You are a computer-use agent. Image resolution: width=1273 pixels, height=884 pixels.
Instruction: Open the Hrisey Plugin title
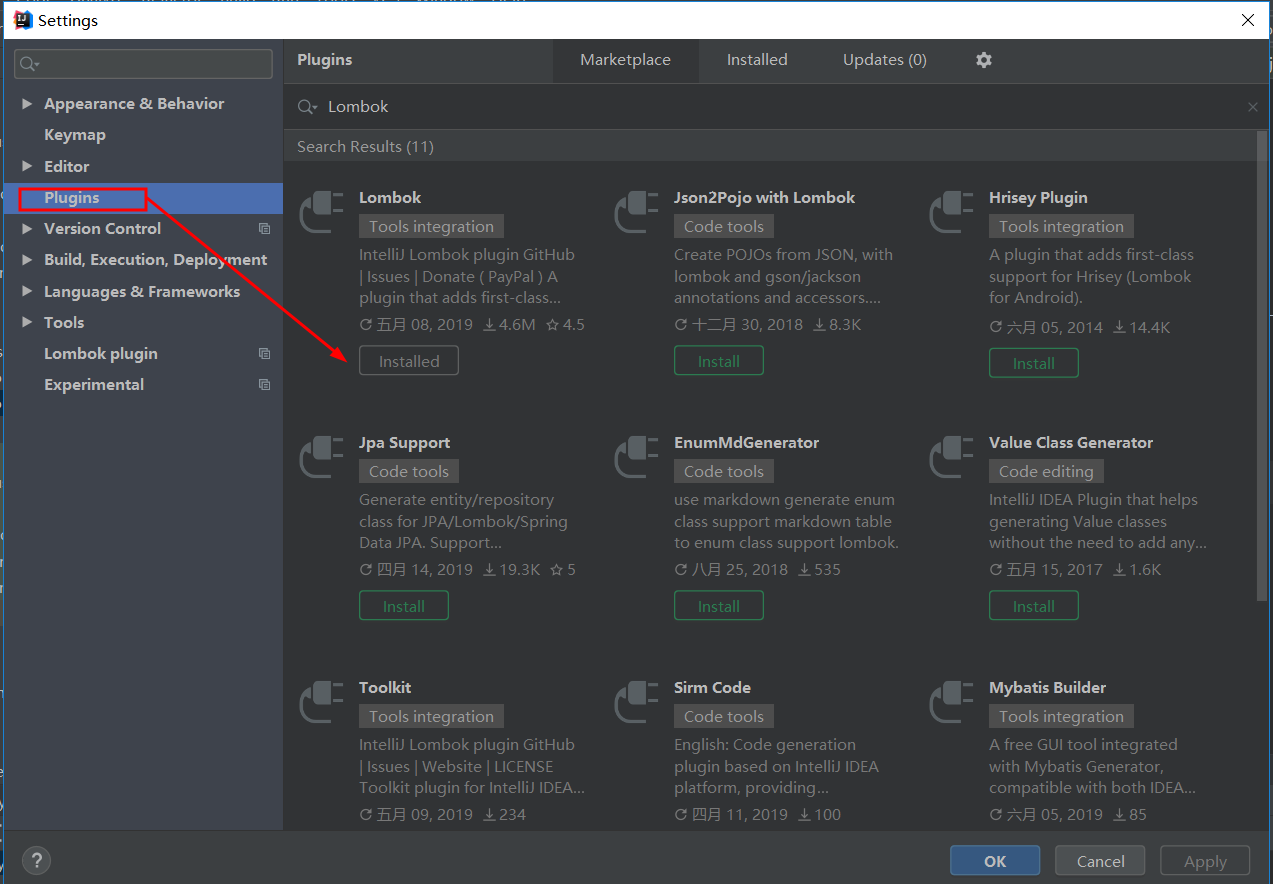(x=1038, y=198)
